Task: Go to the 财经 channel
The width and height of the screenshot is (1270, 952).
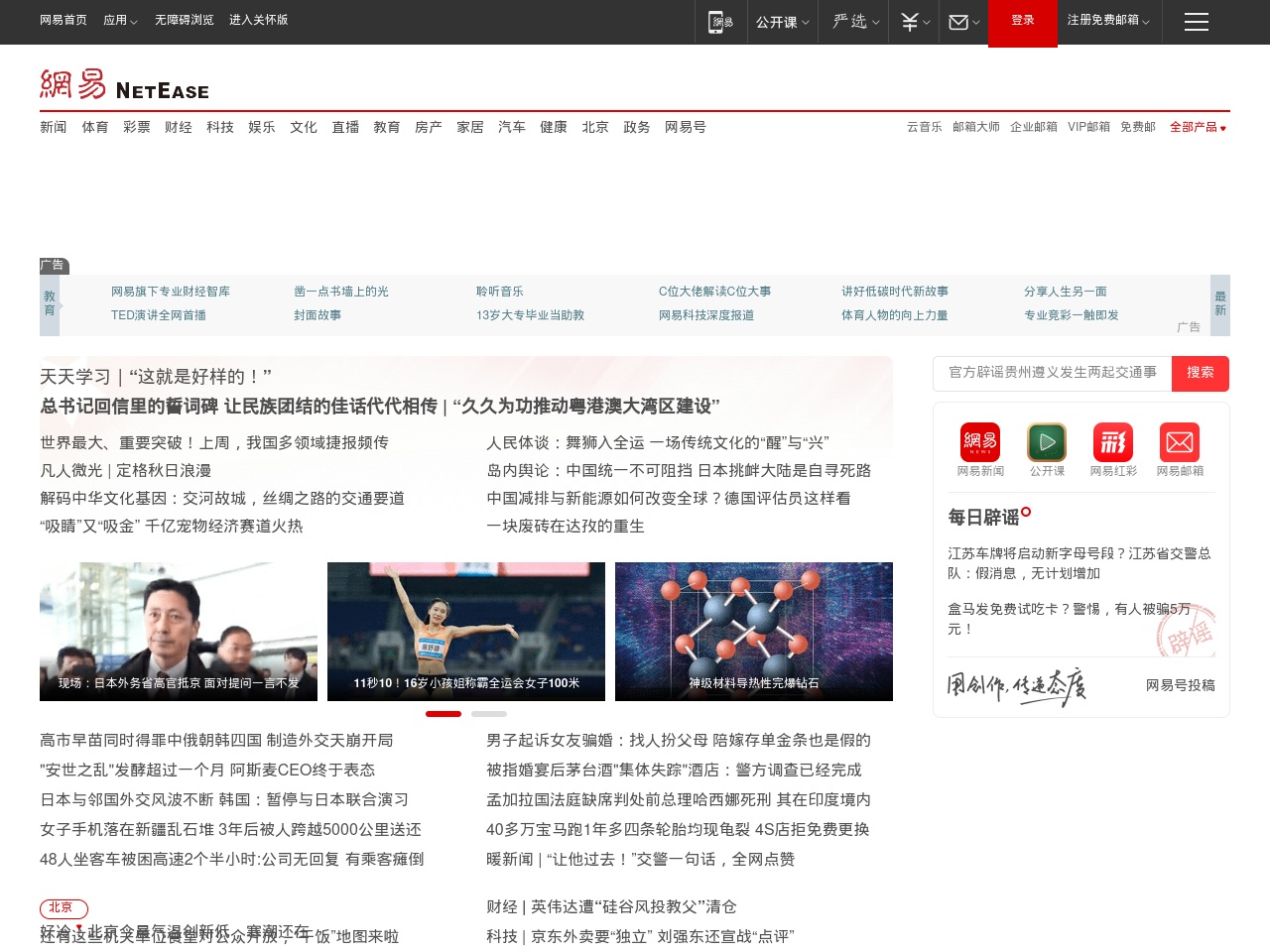Action: (x=179, y=127)
